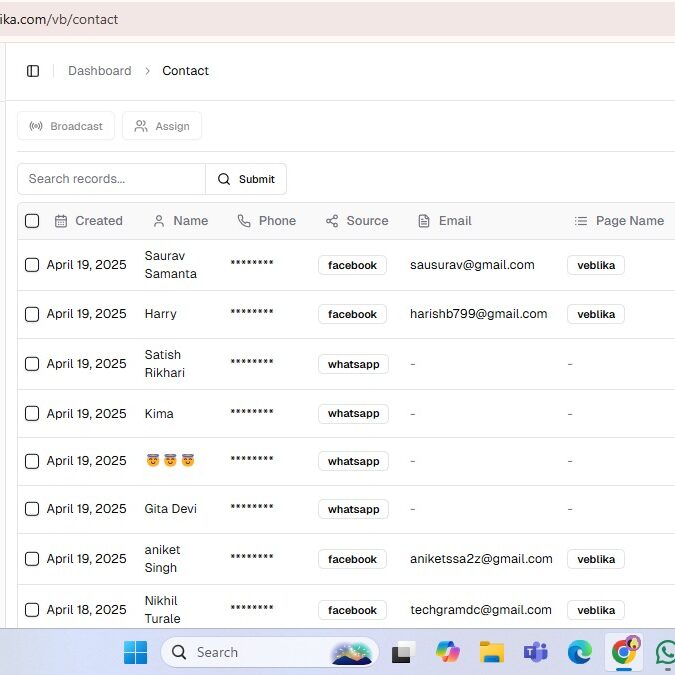The image size is (675, 675).
Task: Click the document icon in Email header
Action: [424, 221]
